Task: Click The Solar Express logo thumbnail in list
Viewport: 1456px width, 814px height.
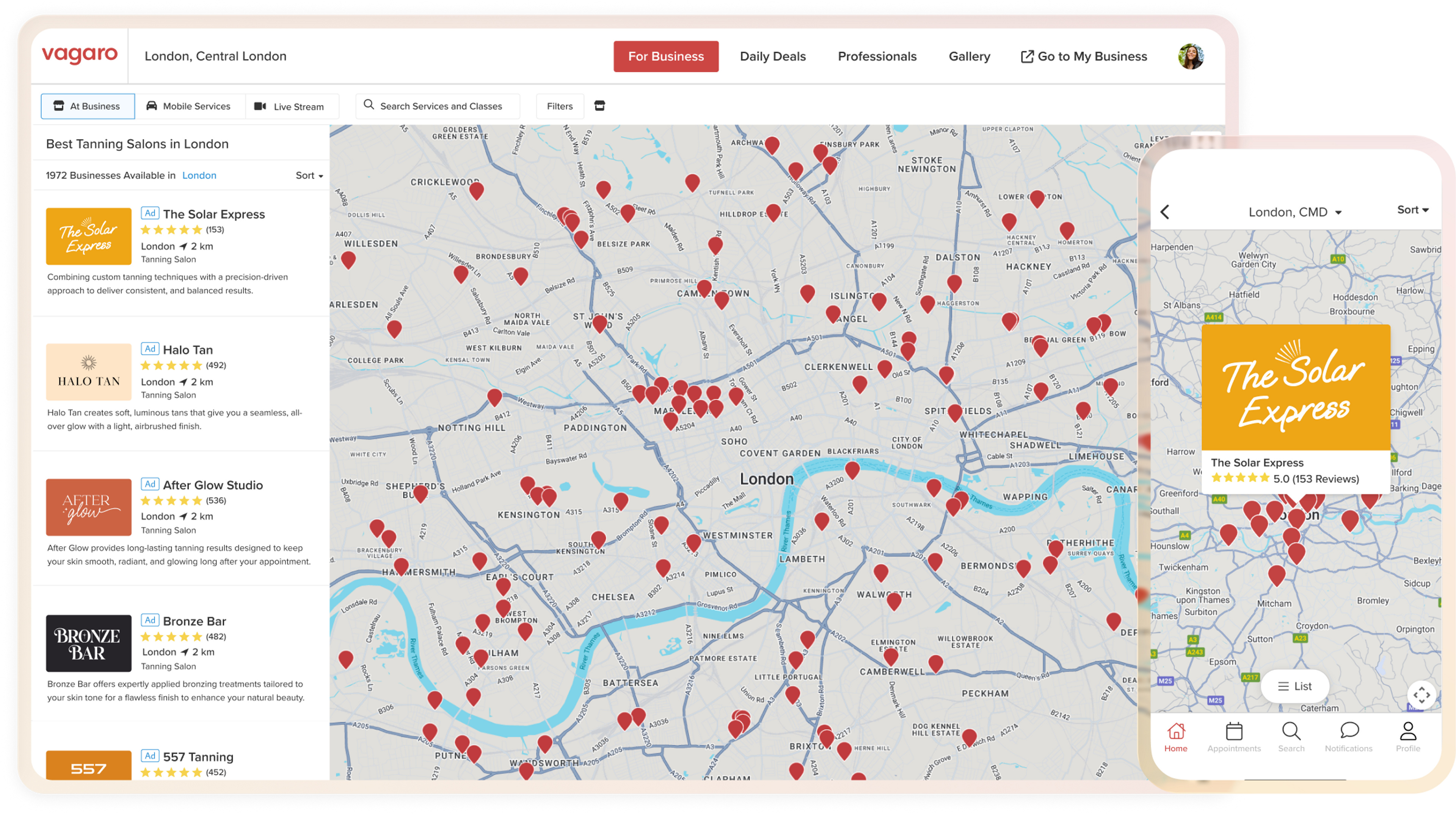Action: [89, 236]
